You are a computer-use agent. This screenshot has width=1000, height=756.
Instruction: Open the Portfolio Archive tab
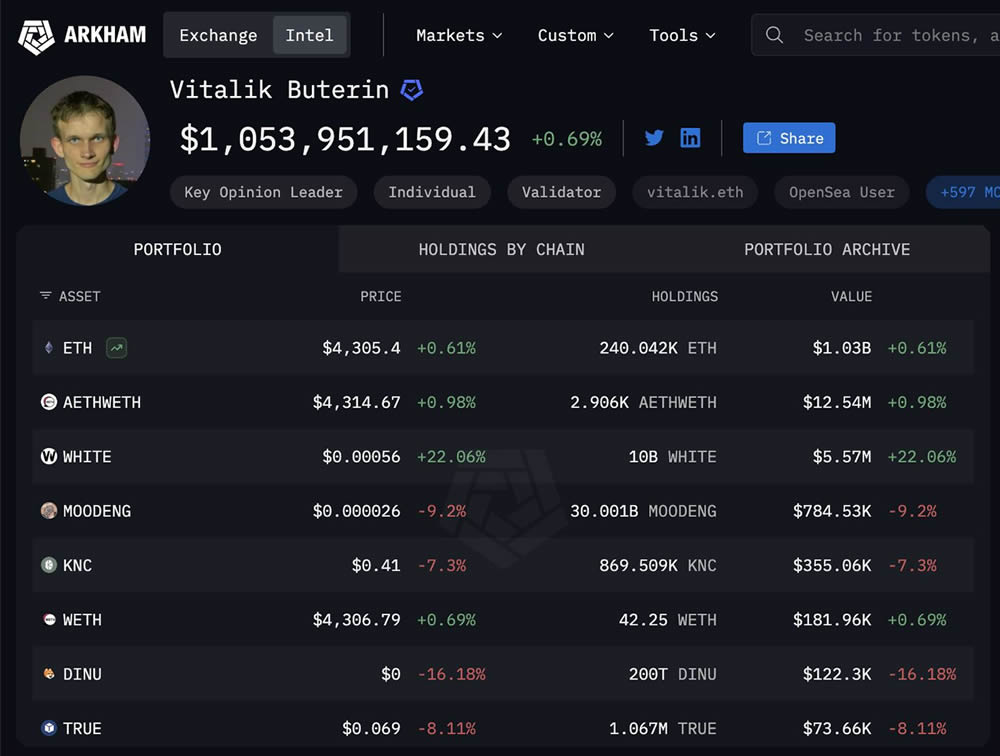(x=827, y=249)
